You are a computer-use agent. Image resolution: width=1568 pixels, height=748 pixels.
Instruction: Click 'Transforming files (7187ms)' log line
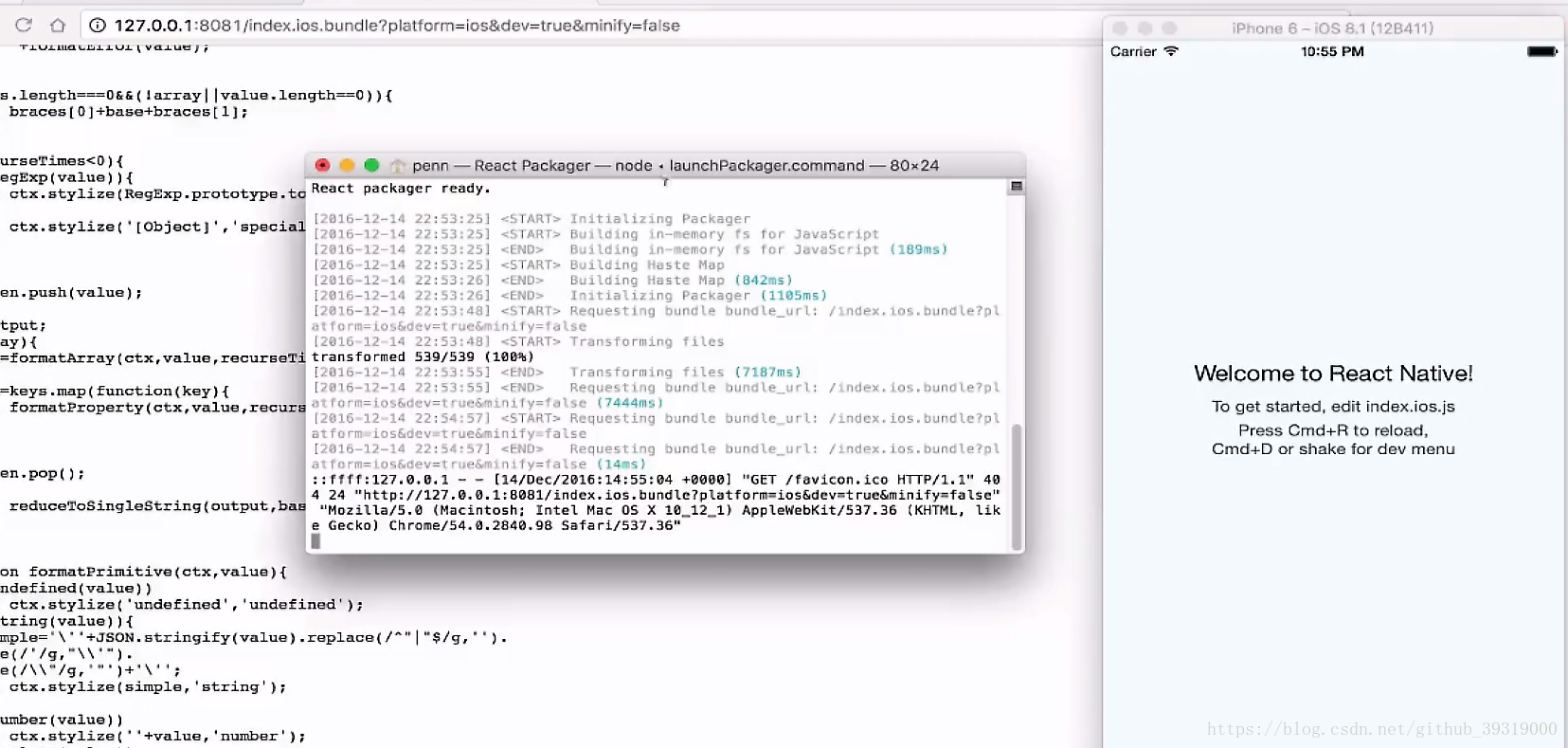tap(557, 373)
